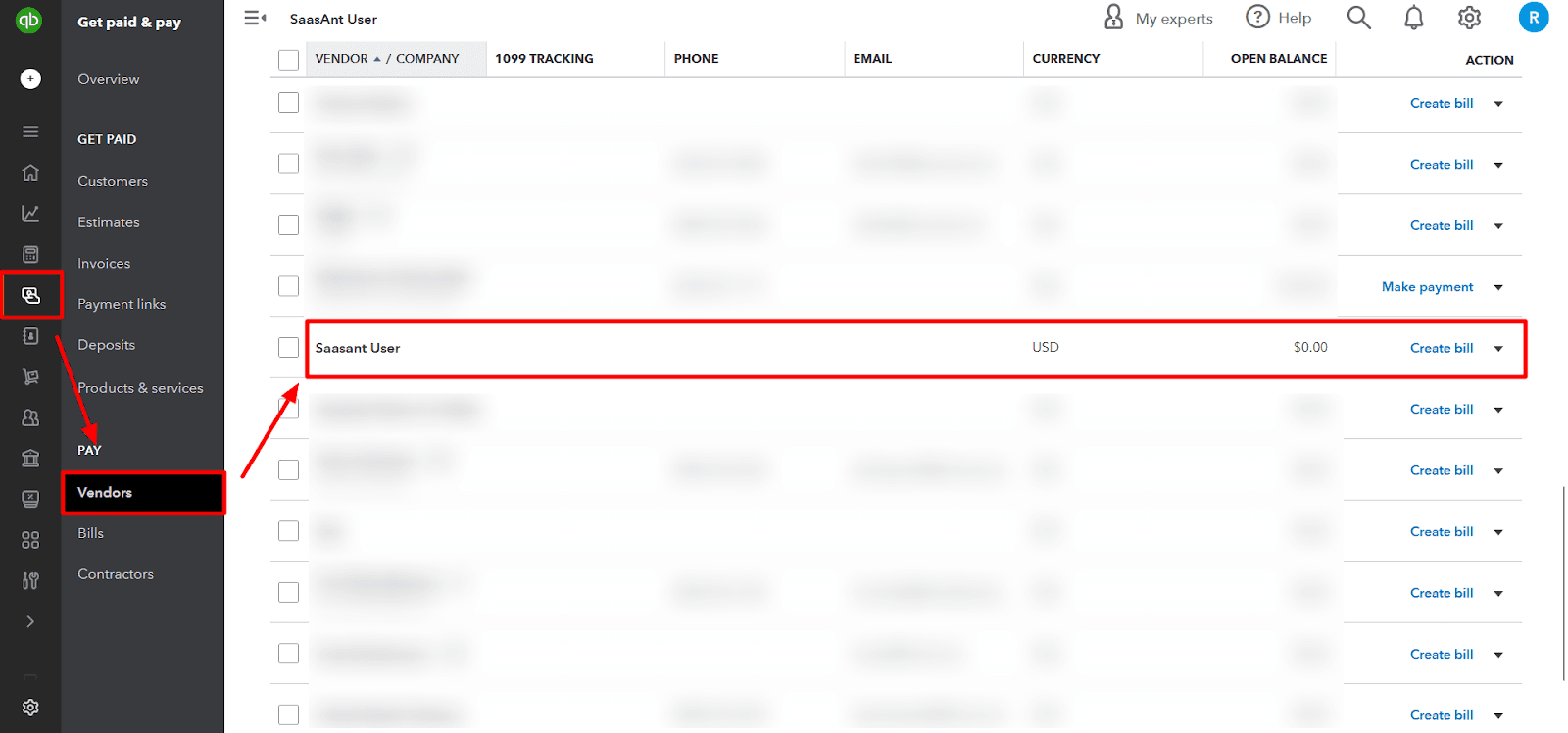Toggle the hamburger menu in the left rail
Viewport: 1568px width, 733px height.
pyautogui.click(x=30, y=131)
